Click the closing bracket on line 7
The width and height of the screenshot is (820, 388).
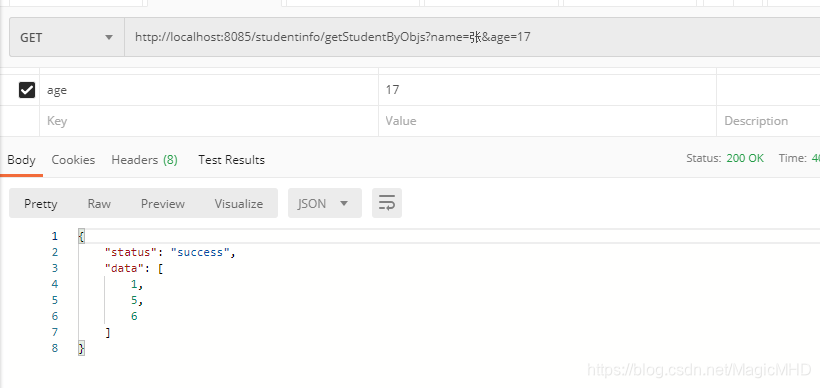click(x=108, y=332)
